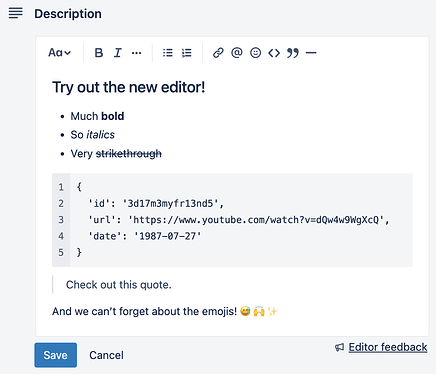Open the emoji picker
Viewport: 436px width, 374px height.
(255, 53)
